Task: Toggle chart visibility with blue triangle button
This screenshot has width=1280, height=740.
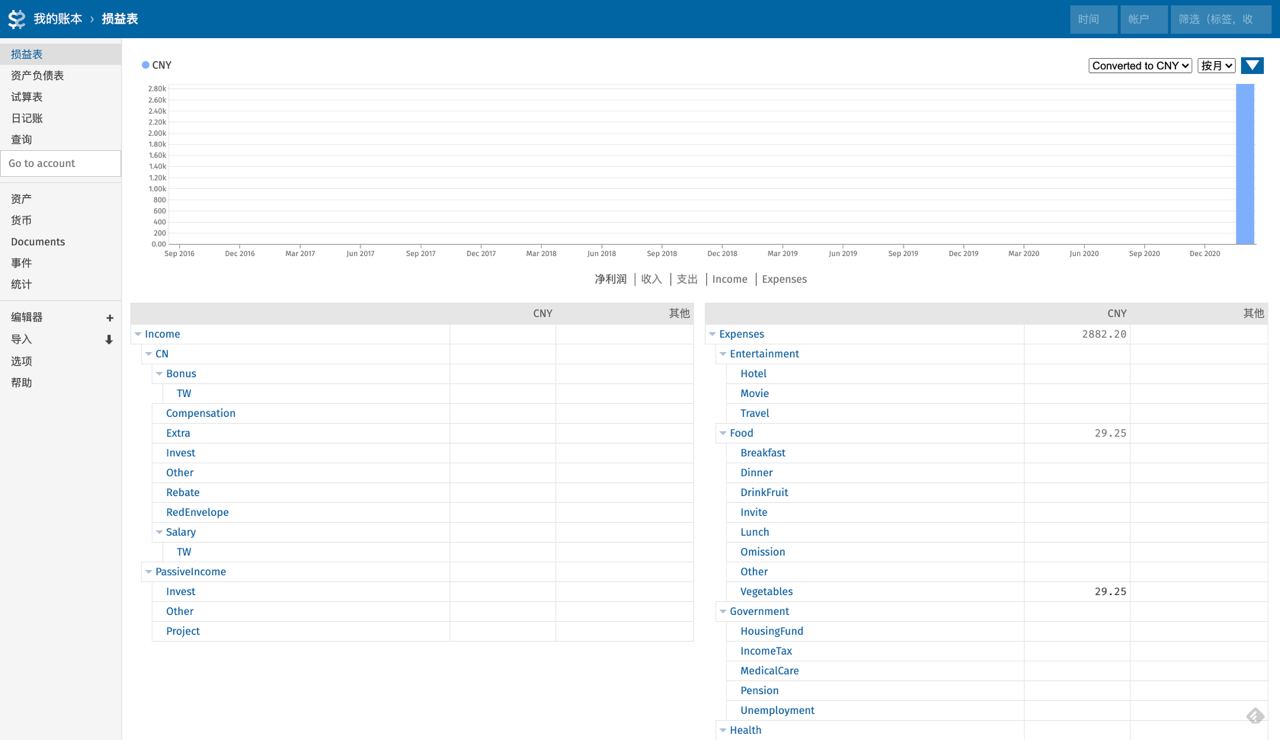Action: point(1252,66)
